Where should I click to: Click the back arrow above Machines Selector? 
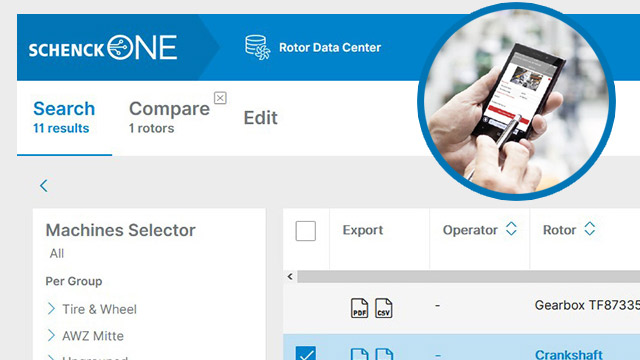tap(44, 186)
